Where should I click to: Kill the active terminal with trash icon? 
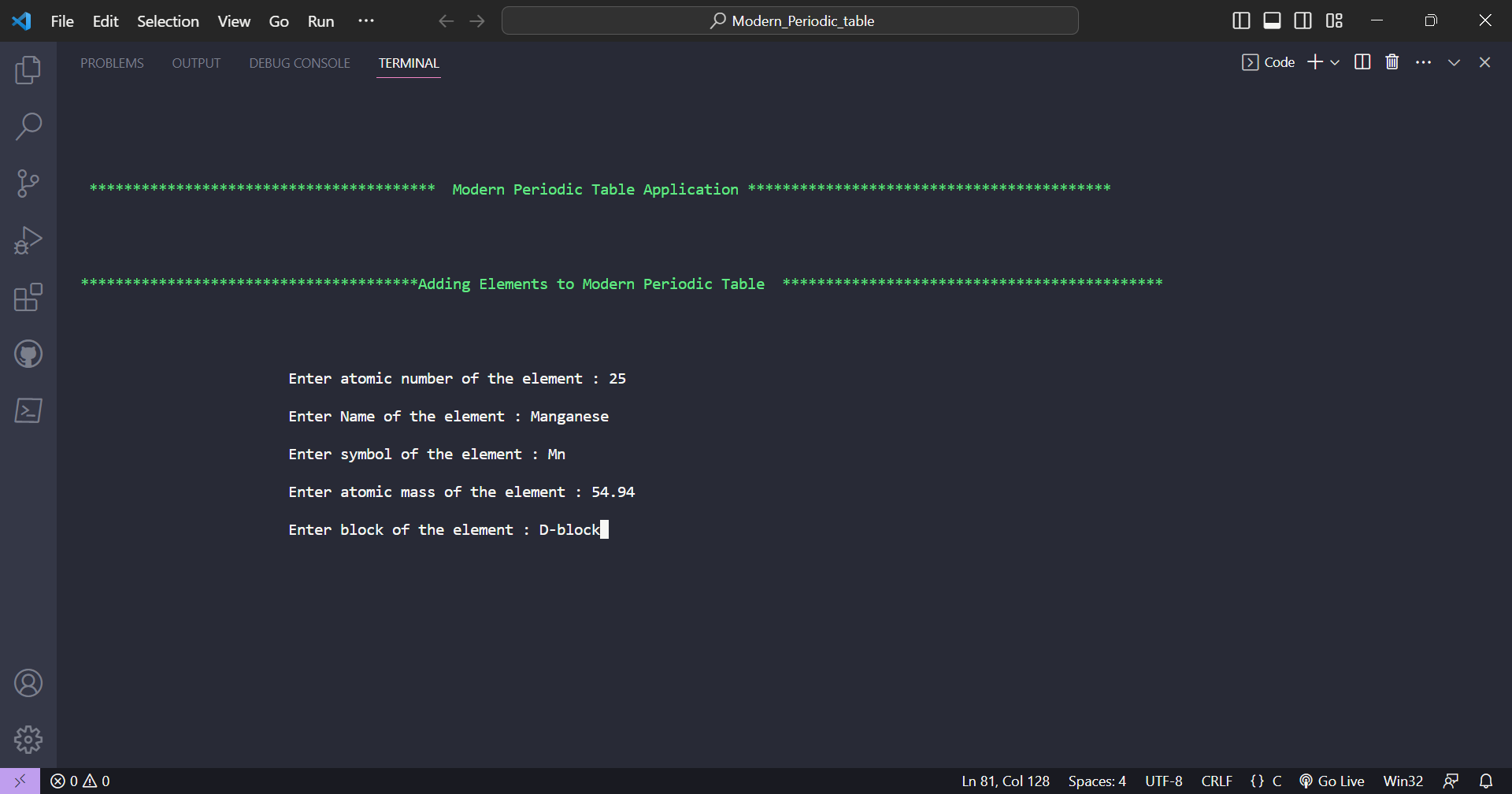[1392, 61]
